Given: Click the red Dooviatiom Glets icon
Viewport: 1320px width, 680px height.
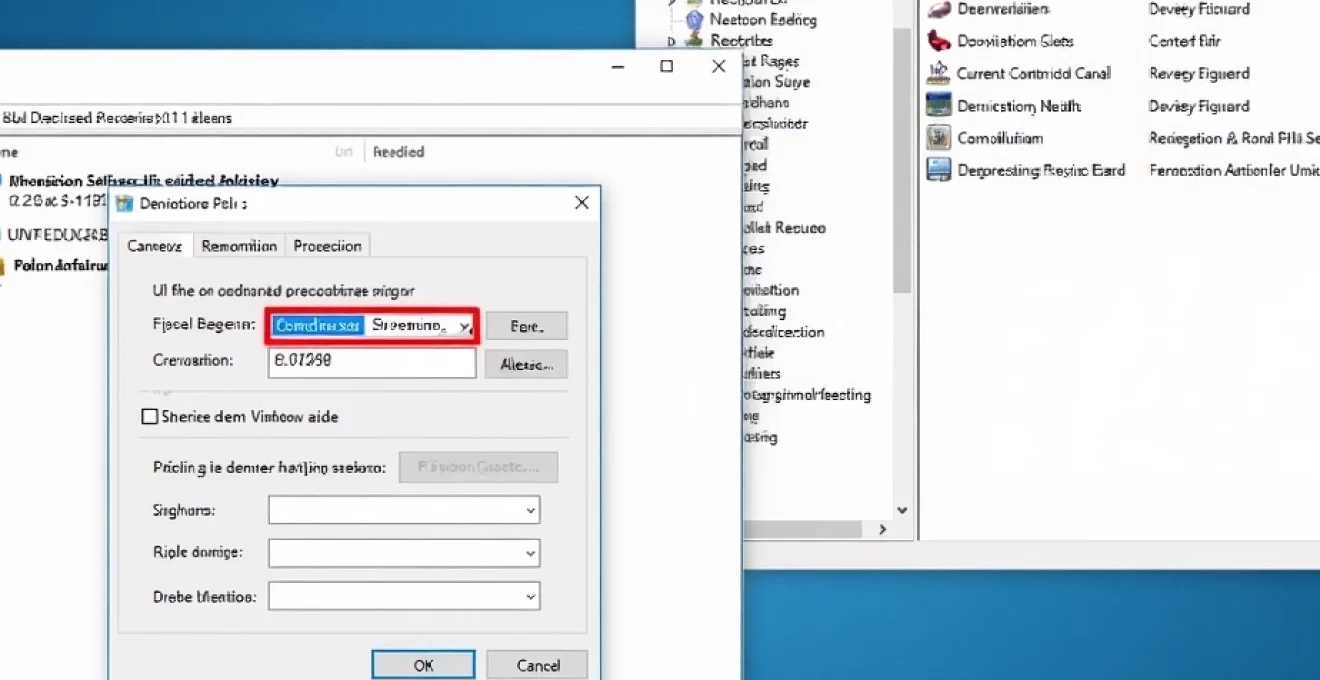Looking at the screenshot, I should [938, 41].
